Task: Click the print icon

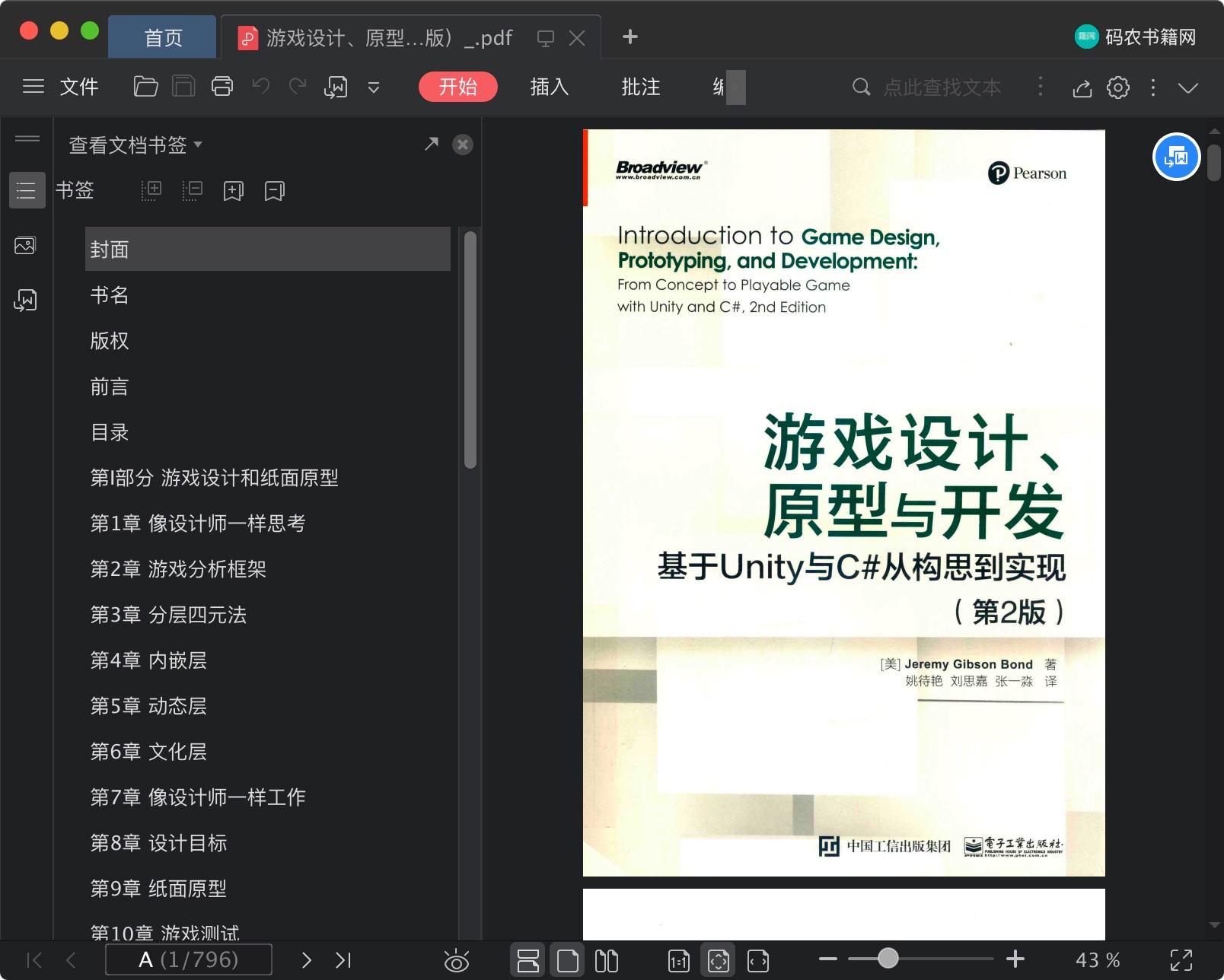Action: click(222, 87)
